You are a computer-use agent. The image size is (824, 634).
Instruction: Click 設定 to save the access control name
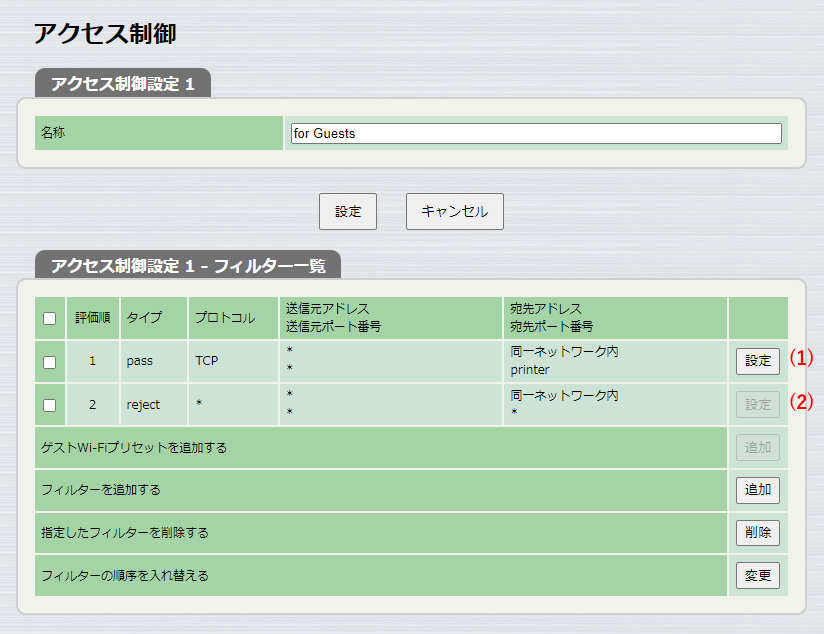pyautogui.click(x=347, y=211)
